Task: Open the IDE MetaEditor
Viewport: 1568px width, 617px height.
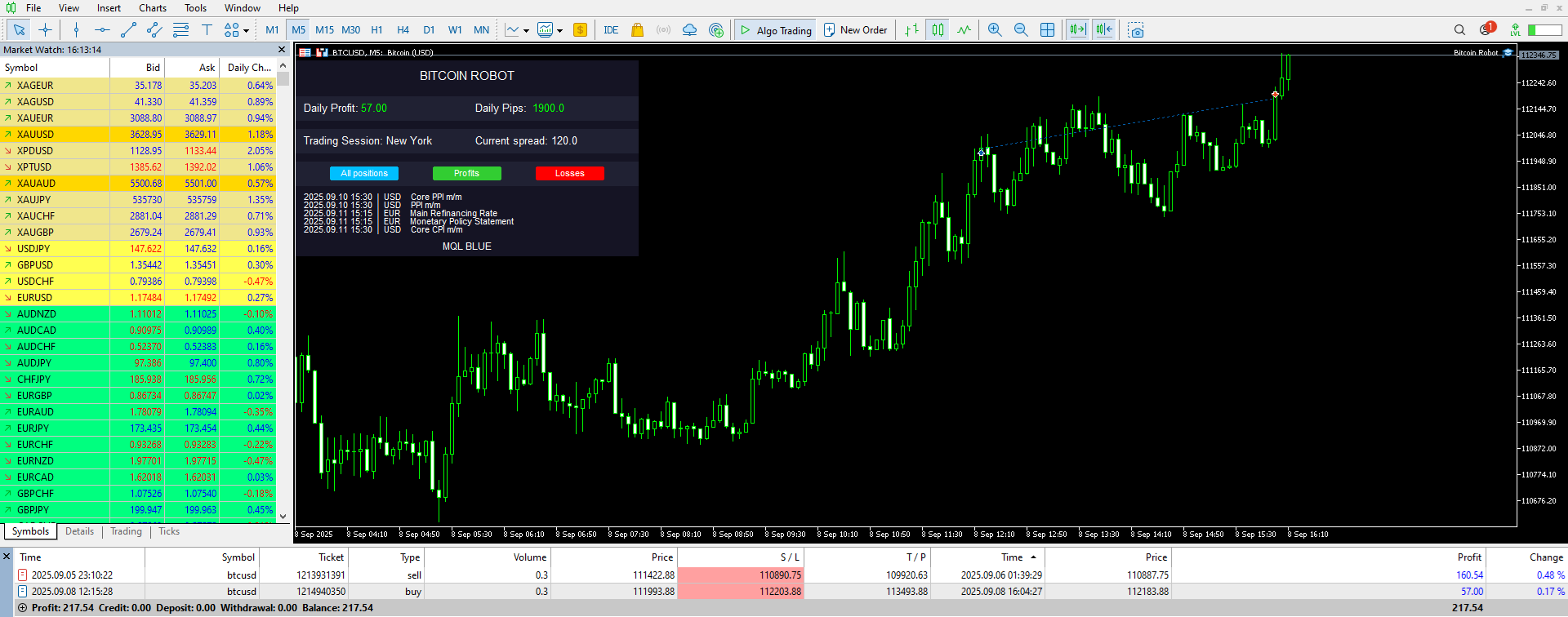Action: 611,30
